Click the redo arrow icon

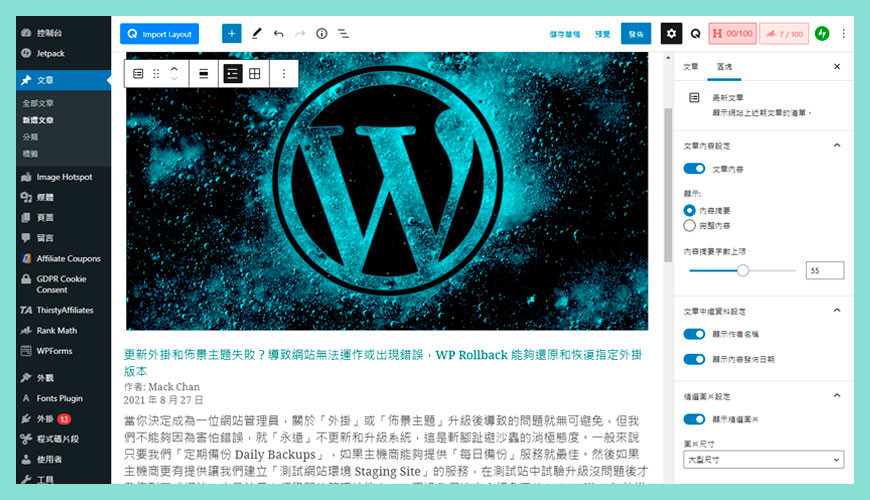click(300, 34)
